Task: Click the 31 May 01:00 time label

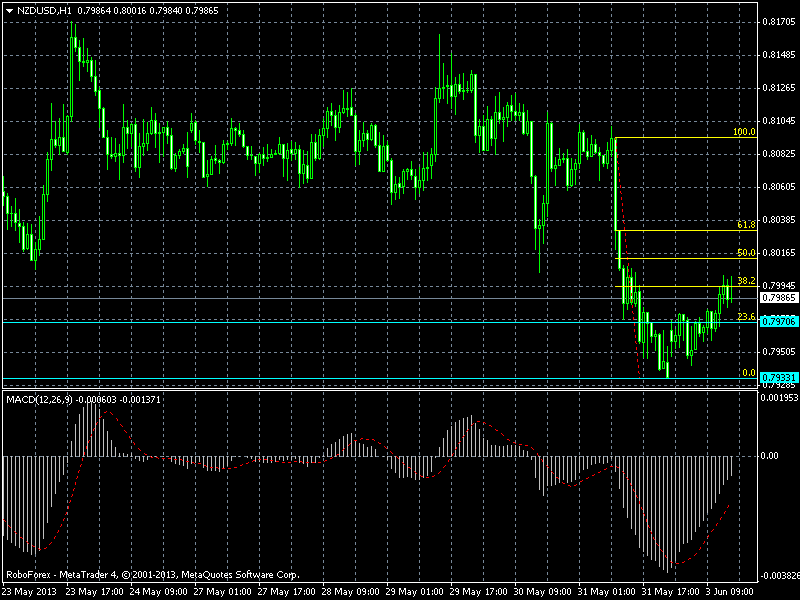Action: [607, 592]
